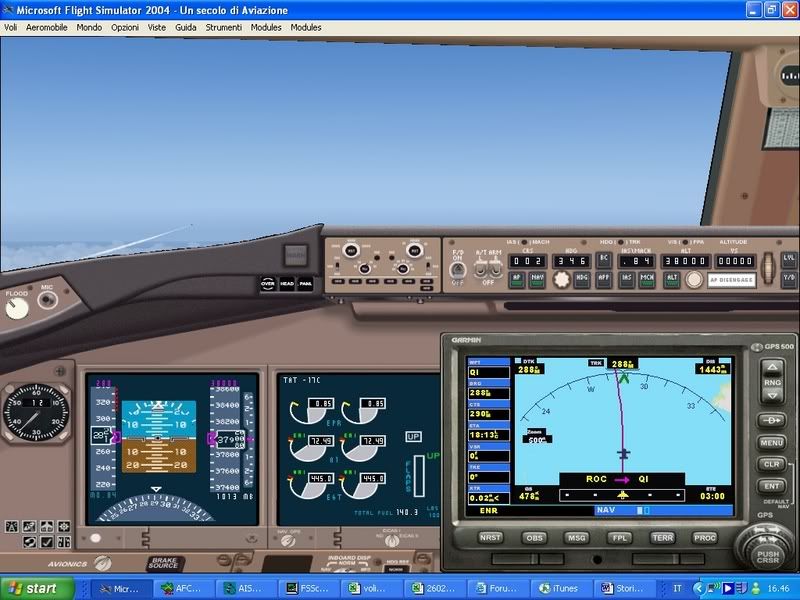Click the NAV/GPS selector switch
The width and height of the screenshot is (800, 600).
click(289, 541)
